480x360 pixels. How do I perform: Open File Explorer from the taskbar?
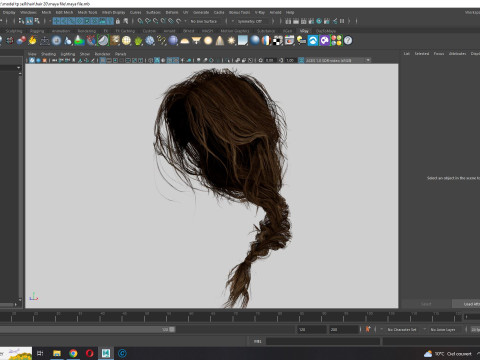click(57, 353)
